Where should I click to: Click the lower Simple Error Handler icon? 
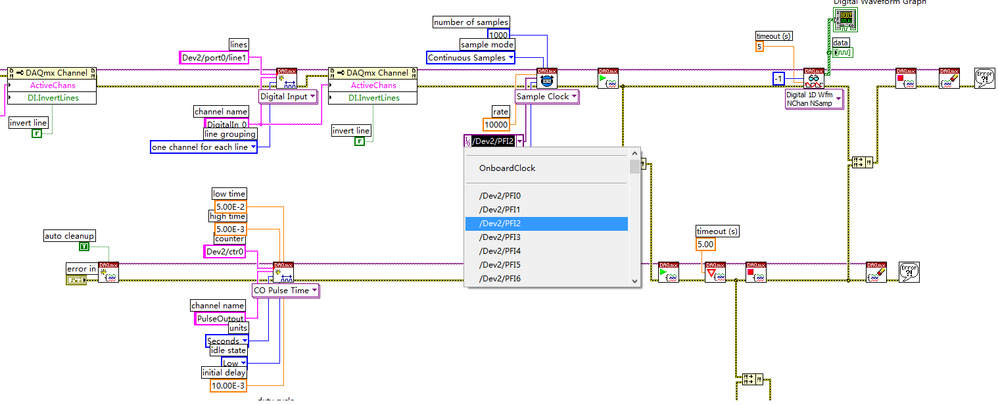click(x=908, y=271)
